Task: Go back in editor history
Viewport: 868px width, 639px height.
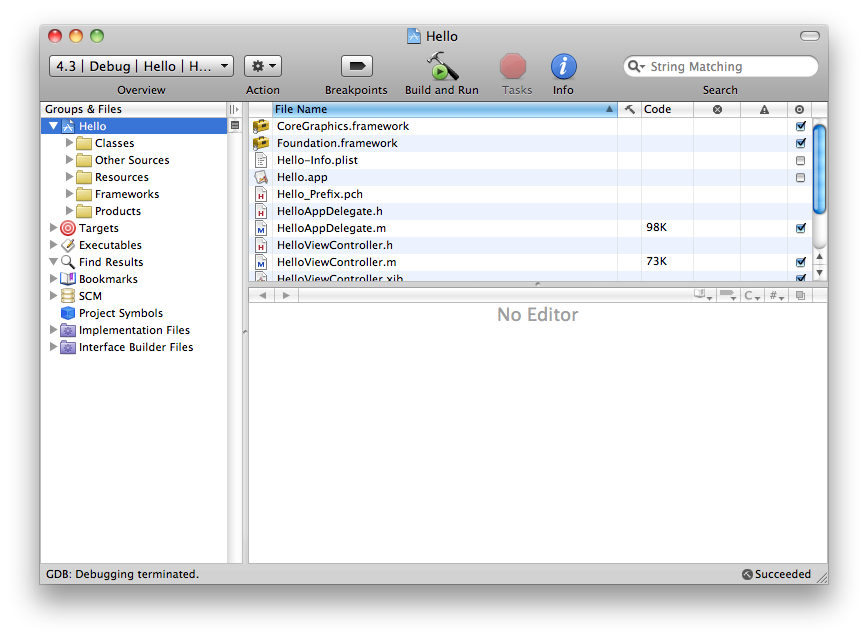Action: click(x=262, y=295)
